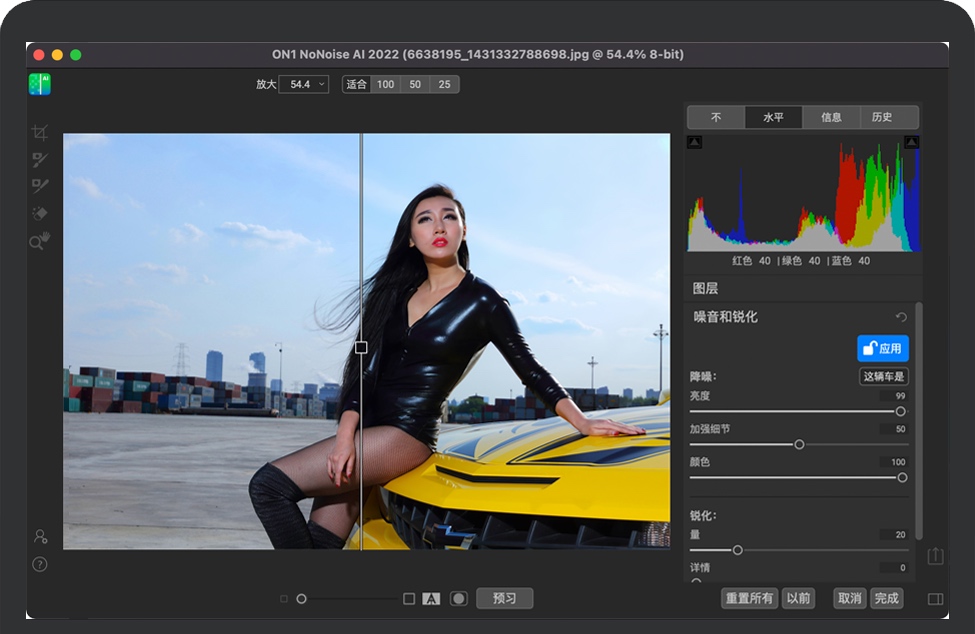Click the 重置所有 button
975x634 pixels.
coord(750,598)
